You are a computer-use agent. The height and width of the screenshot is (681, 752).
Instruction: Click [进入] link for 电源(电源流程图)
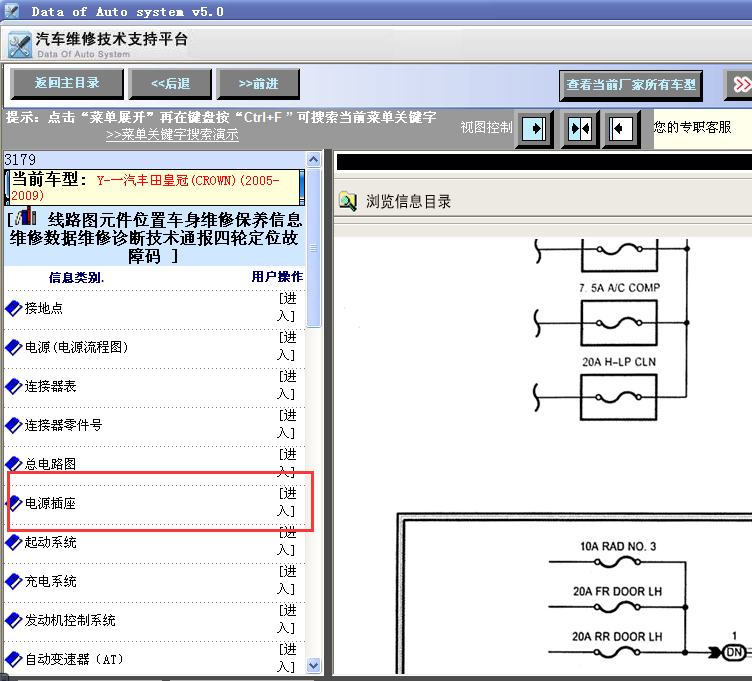point(287,346)
